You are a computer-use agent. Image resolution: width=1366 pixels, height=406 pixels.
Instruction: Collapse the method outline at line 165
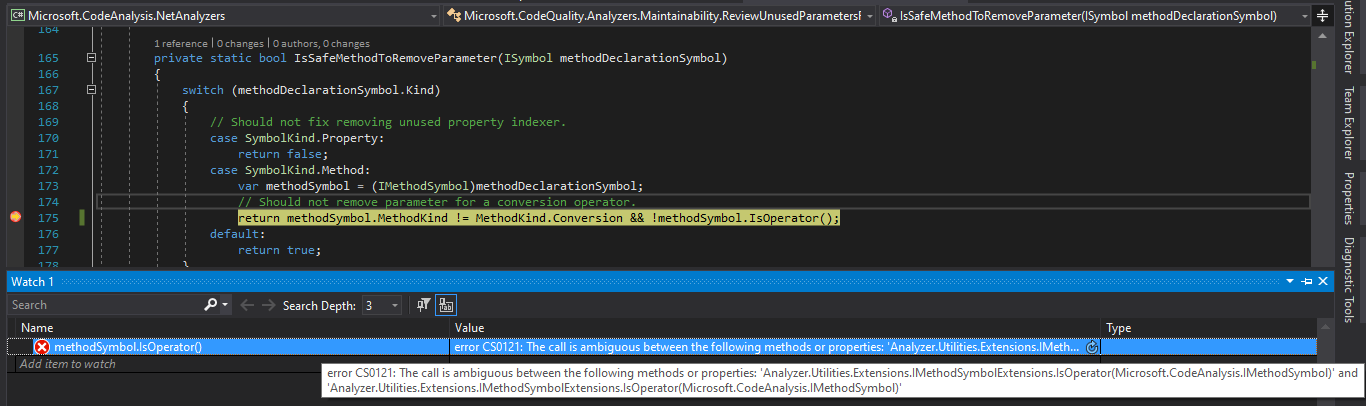[x=92, y=59]
